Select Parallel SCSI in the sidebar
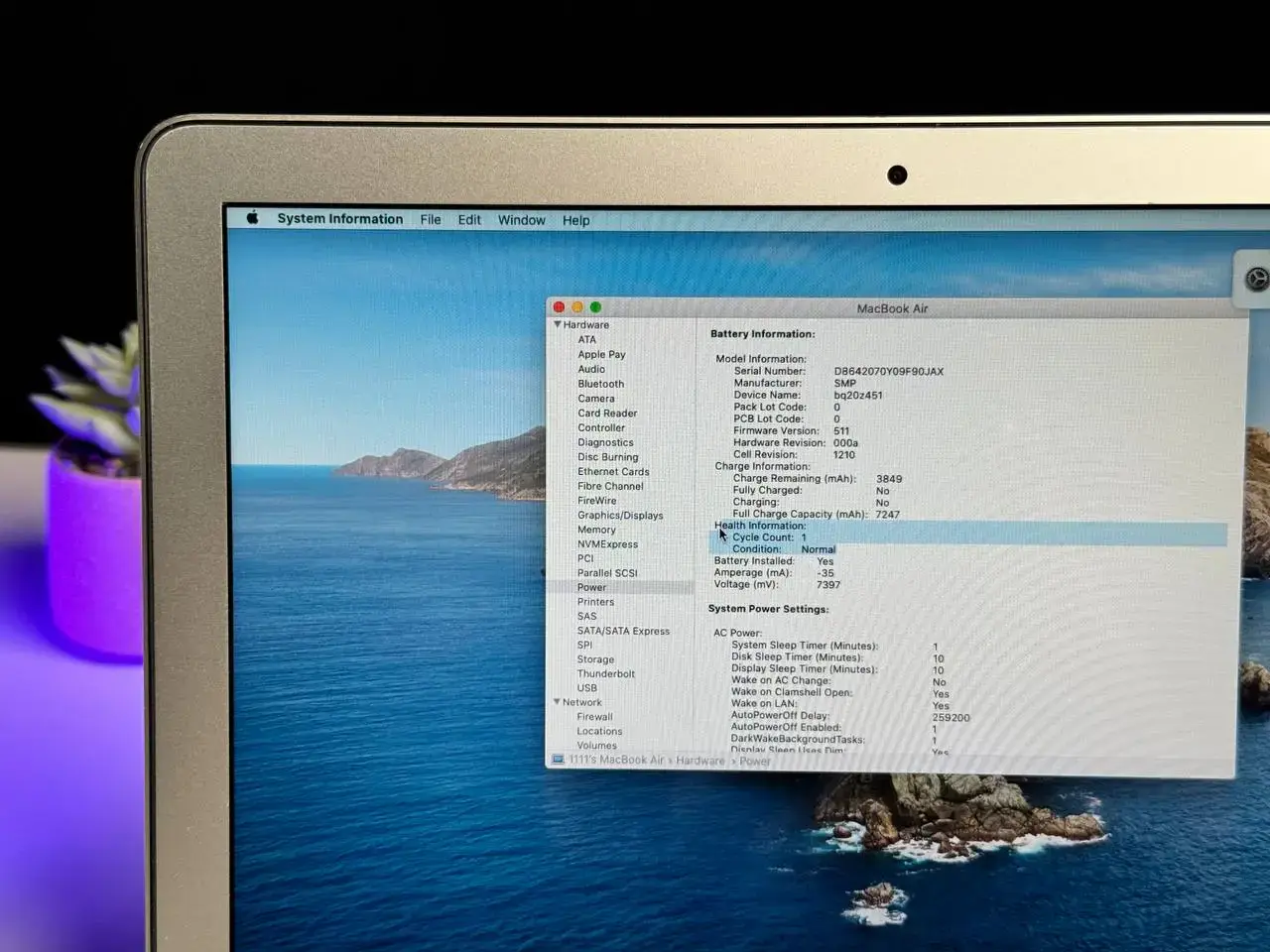The height and width of the screenshot is (952, 1270). [607, 573]
